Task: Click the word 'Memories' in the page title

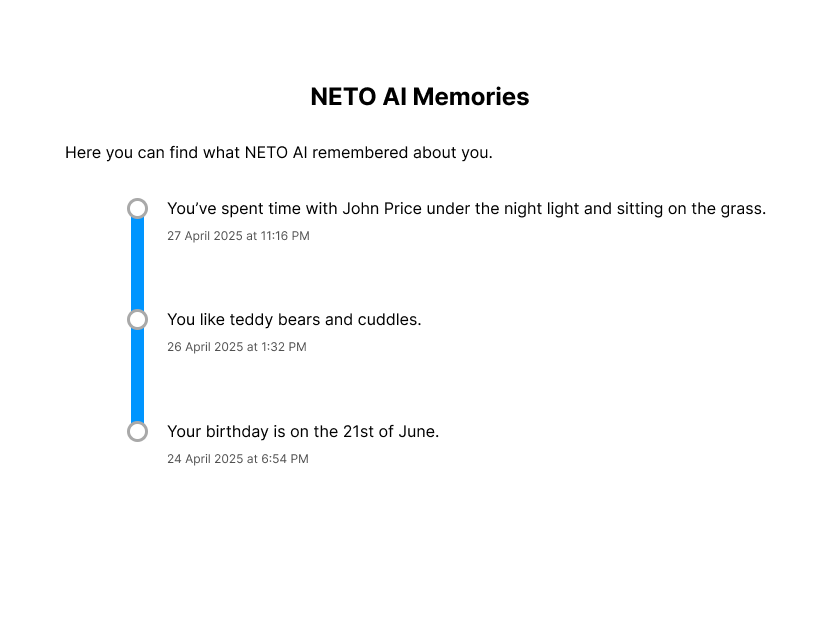Action: pyautogui.click(x=471, y=97)
